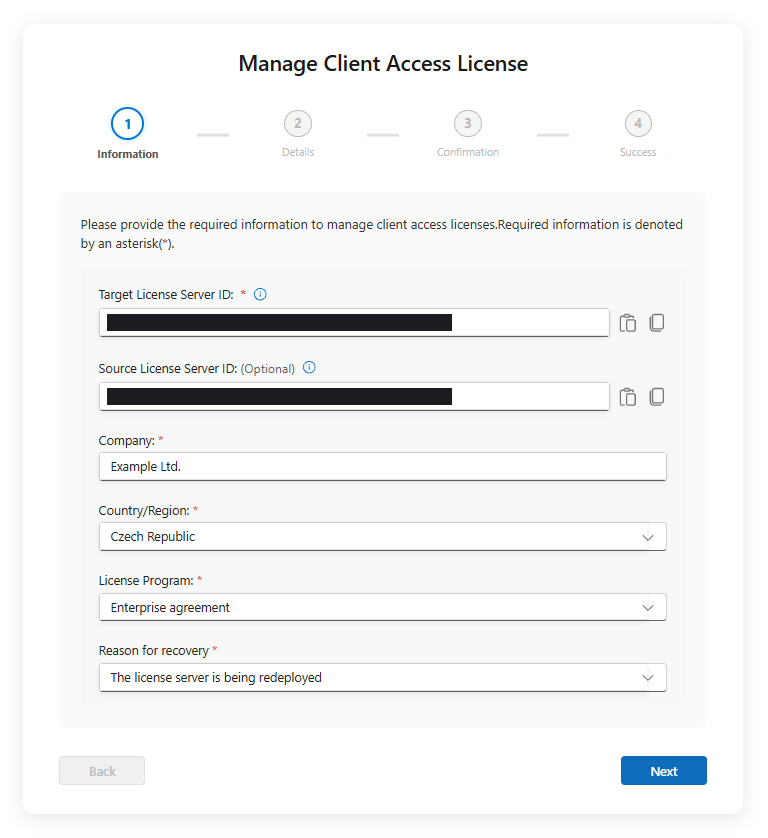The width and height of the screenshot is (768, 838).
Task: Click the Success step label
Action: [638, 152]
